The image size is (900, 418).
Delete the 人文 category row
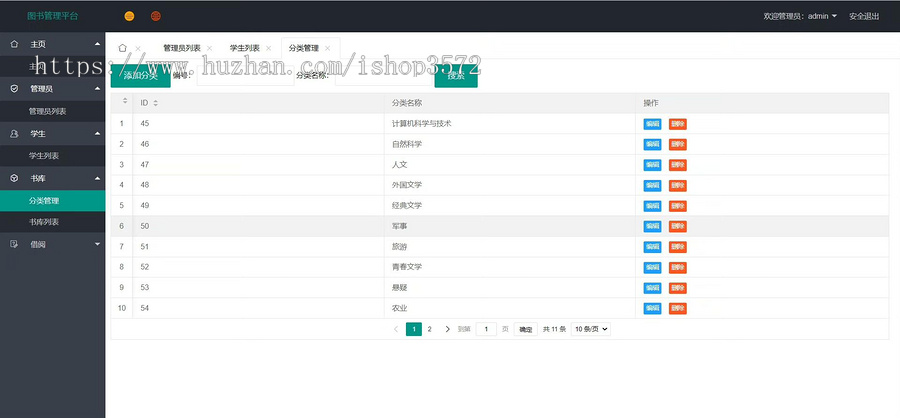click(677, 165)
